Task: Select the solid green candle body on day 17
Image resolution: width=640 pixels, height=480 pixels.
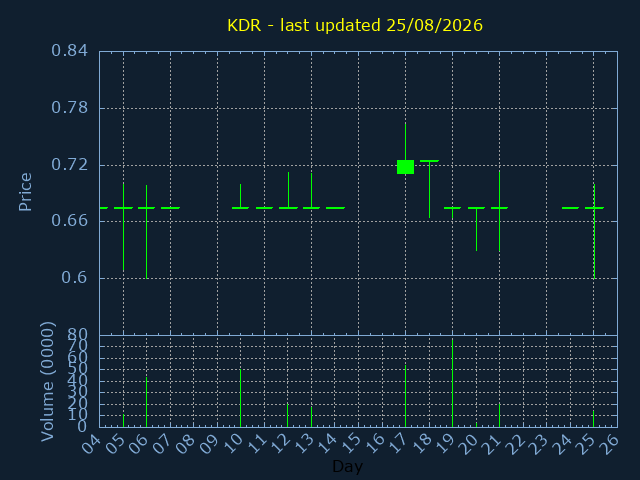Action: (405, 167)
